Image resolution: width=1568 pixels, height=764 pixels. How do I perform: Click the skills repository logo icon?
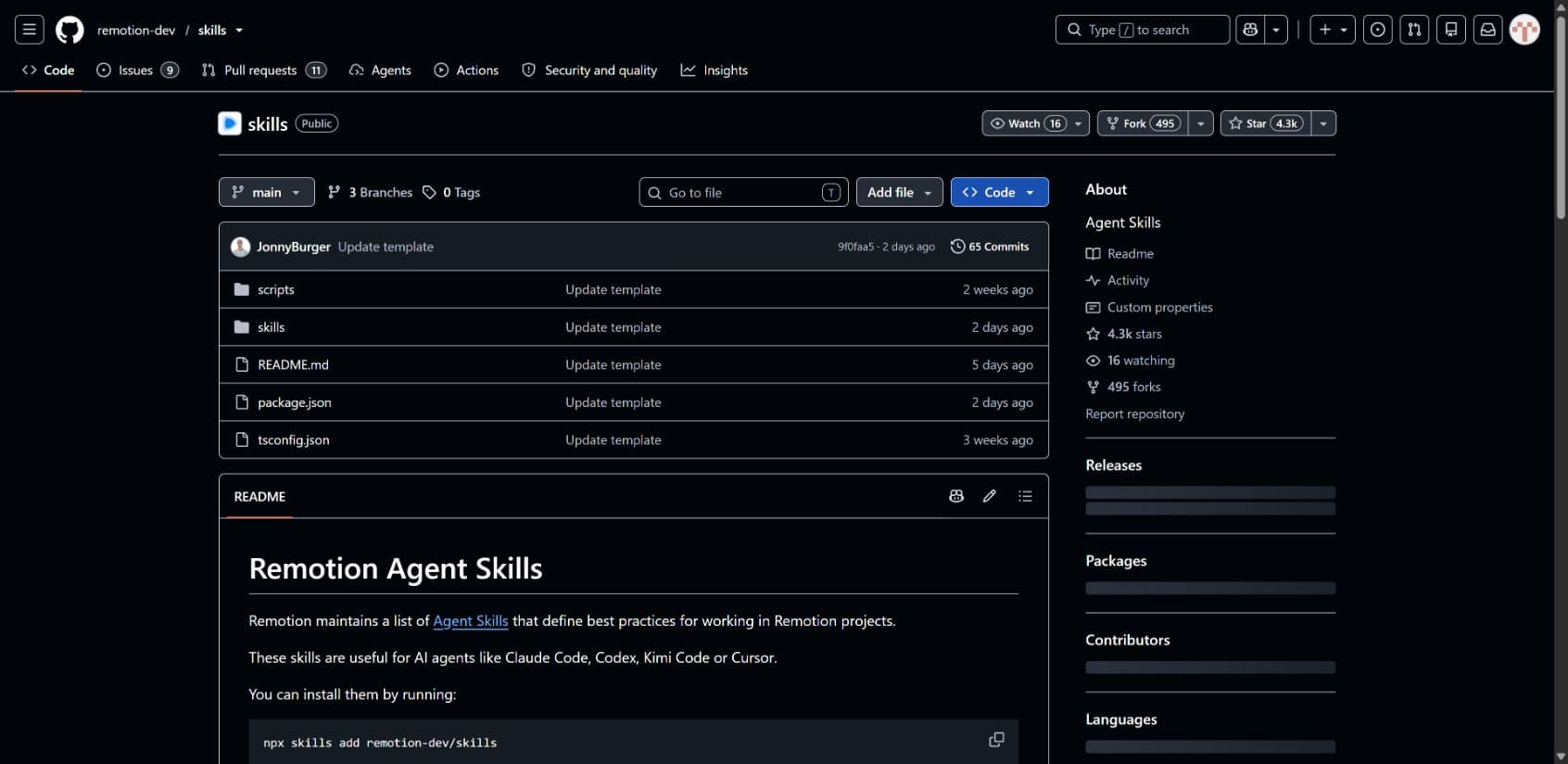pyautogui.click(x=230, y=123)
